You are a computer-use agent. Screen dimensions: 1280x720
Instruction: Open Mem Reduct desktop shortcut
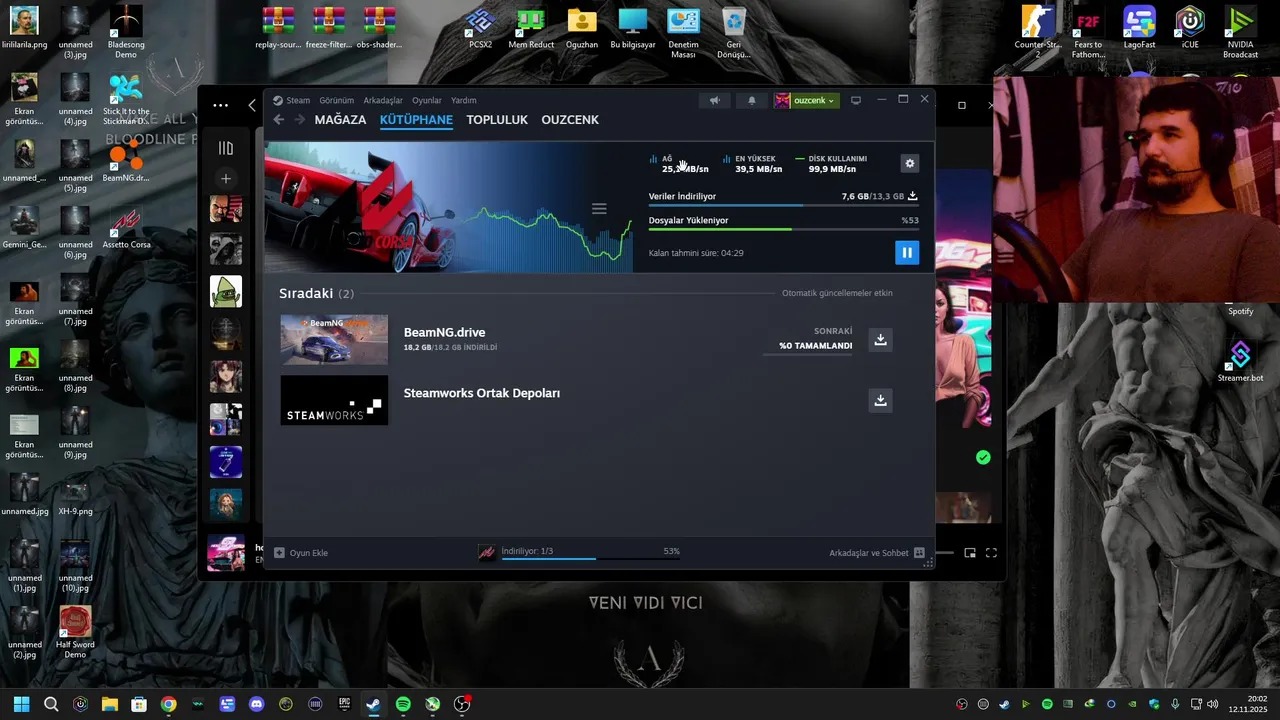coord(531,27)
